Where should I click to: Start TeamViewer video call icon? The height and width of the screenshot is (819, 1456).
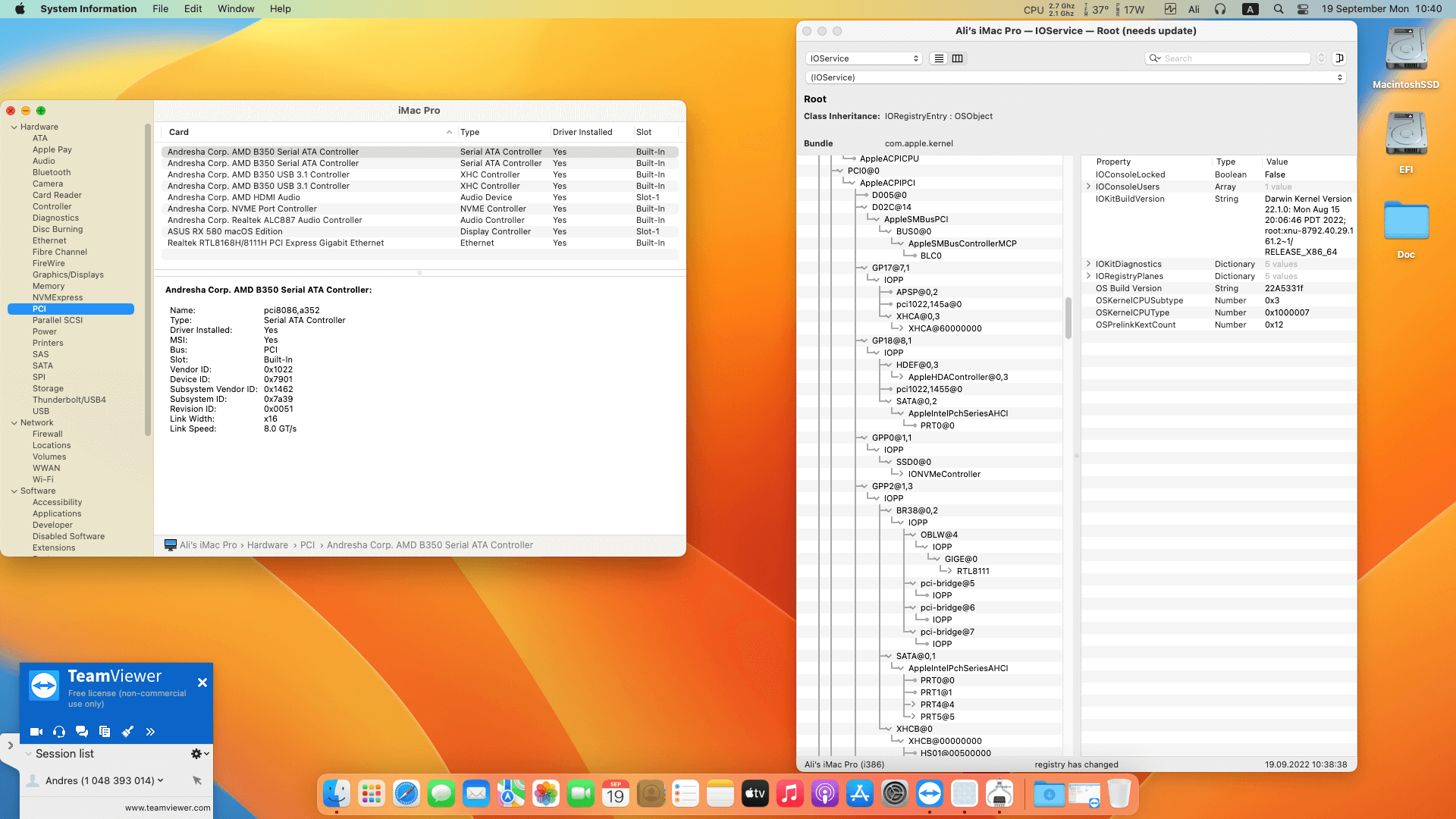36,732
